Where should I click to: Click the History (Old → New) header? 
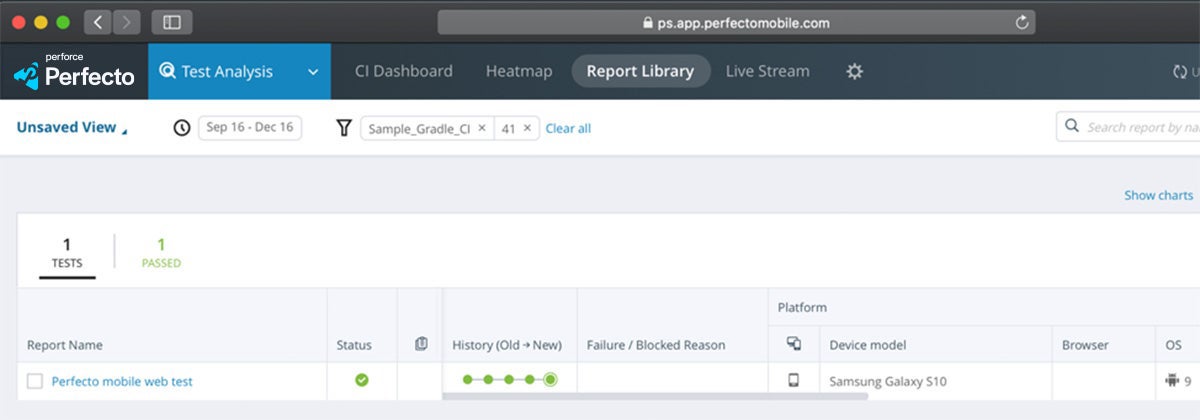507,345
